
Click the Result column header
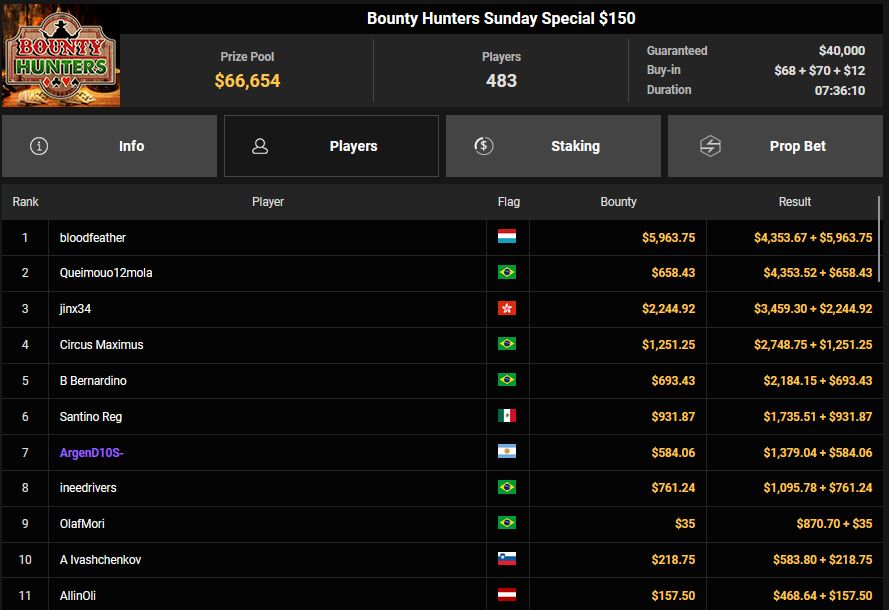(x=794, y=202)
